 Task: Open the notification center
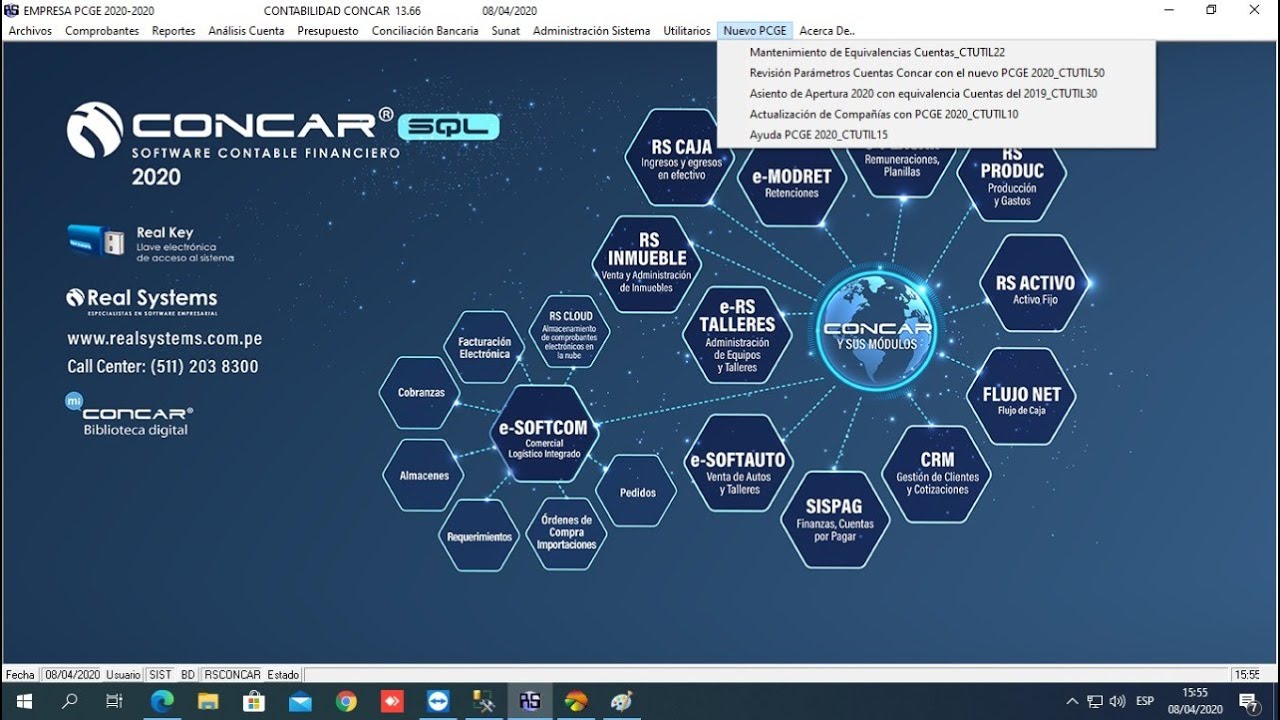1249,701
